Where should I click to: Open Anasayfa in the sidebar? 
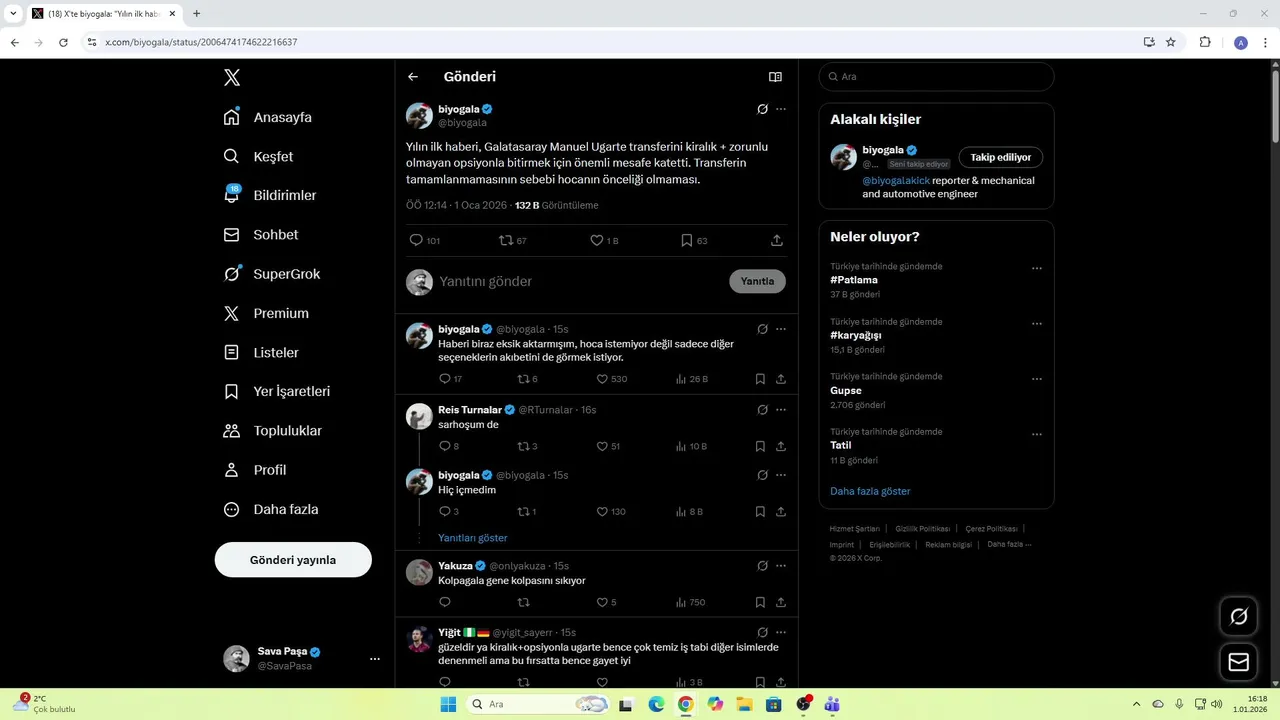(268, 117)
